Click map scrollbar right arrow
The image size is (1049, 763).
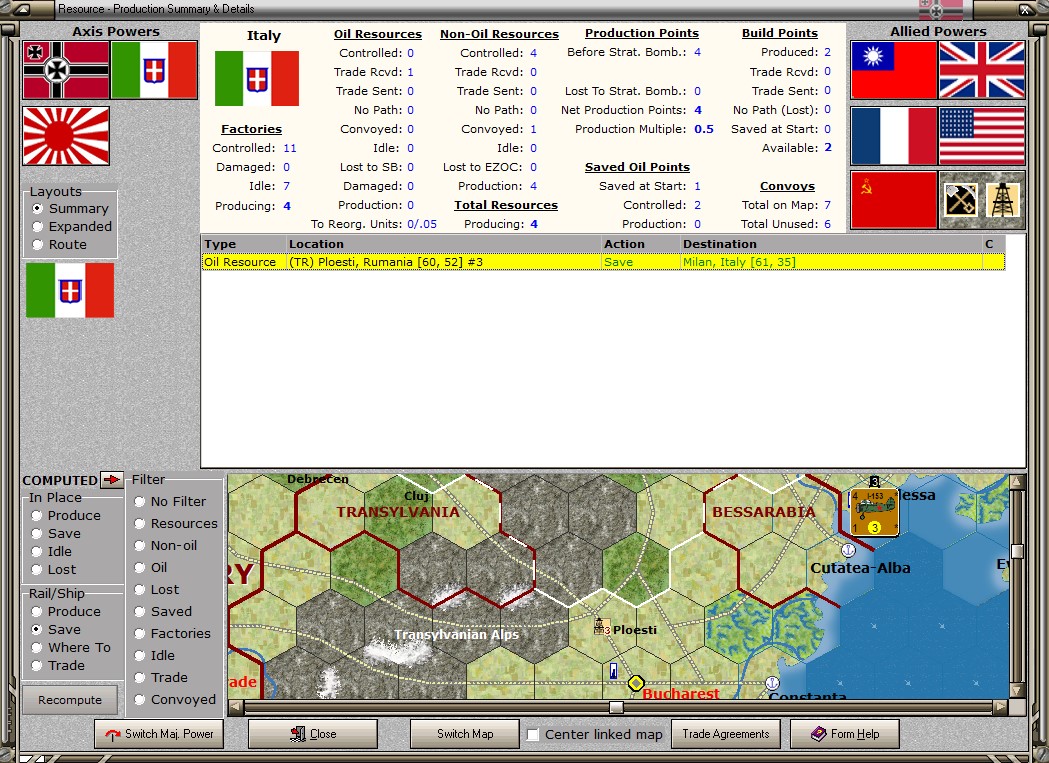[1000, 707]
